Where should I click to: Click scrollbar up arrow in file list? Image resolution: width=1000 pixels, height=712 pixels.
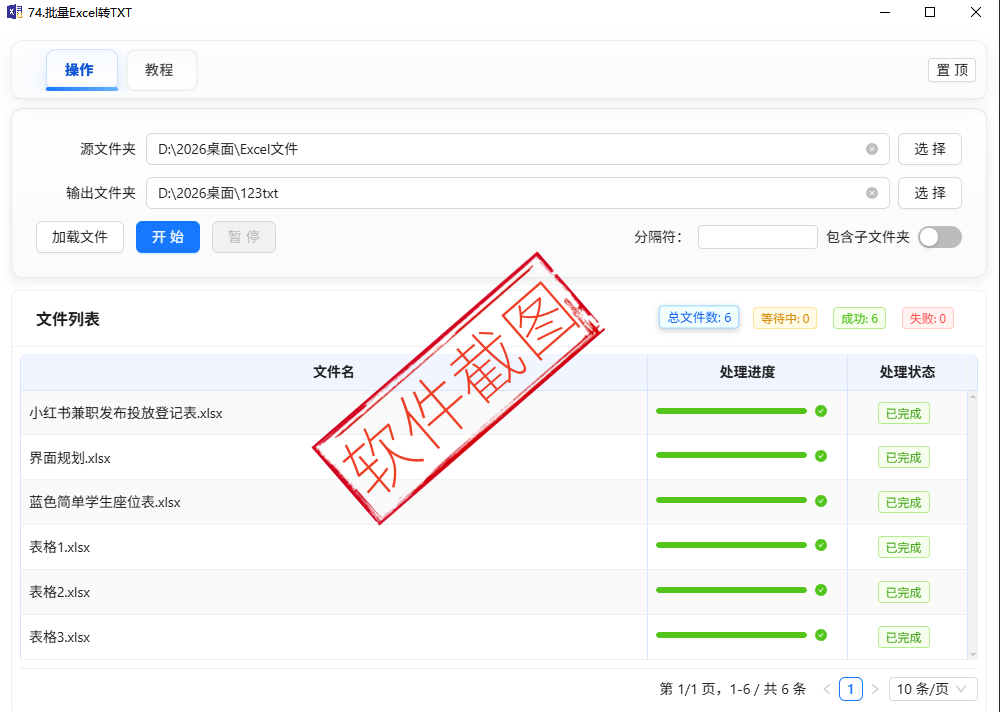[x=972, y=397]
